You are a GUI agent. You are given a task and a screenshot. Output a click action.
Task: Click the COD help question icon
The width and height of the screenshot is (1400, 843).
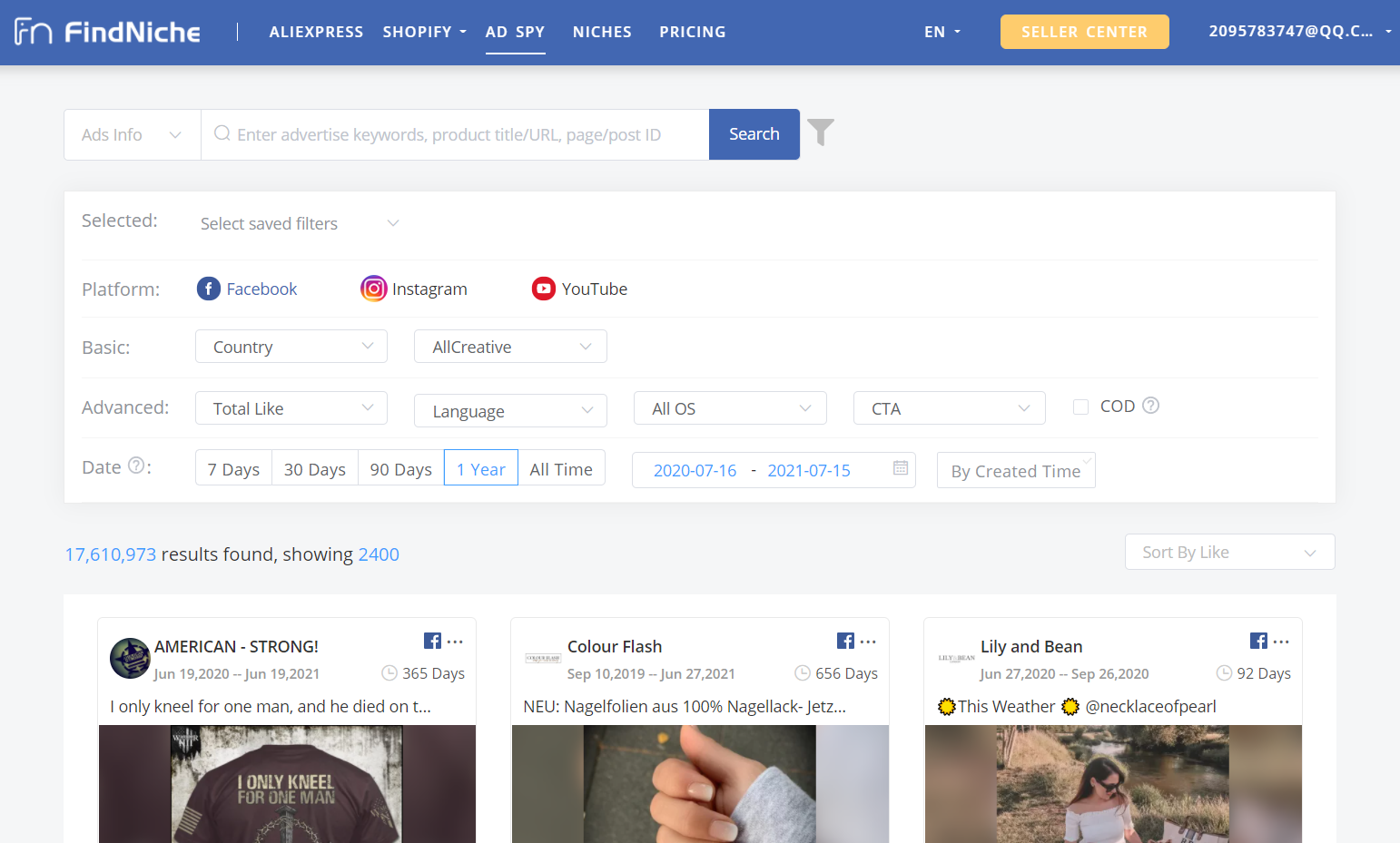(1150, 406)
